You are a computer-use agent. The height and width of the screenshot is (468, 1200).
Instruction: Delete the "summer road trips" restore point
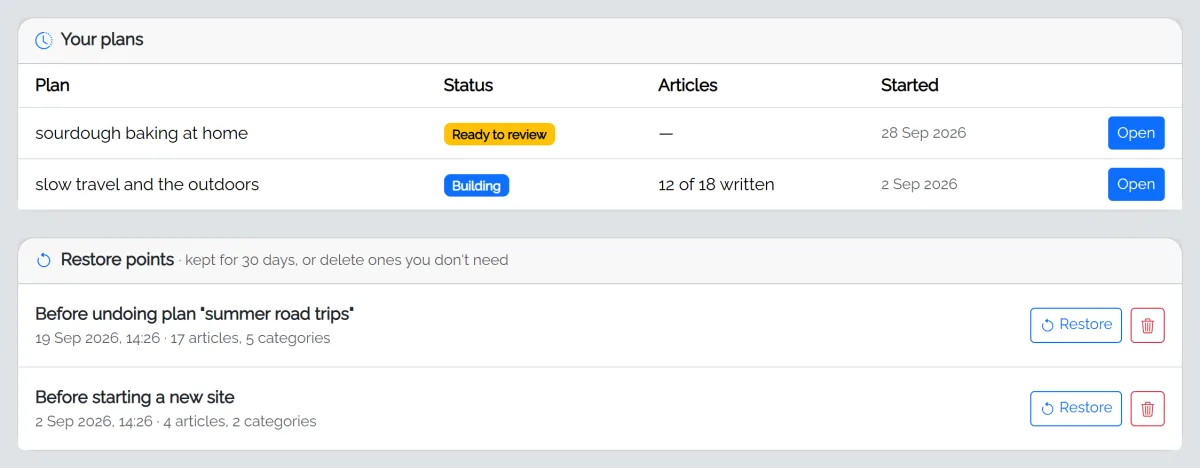1147,325
